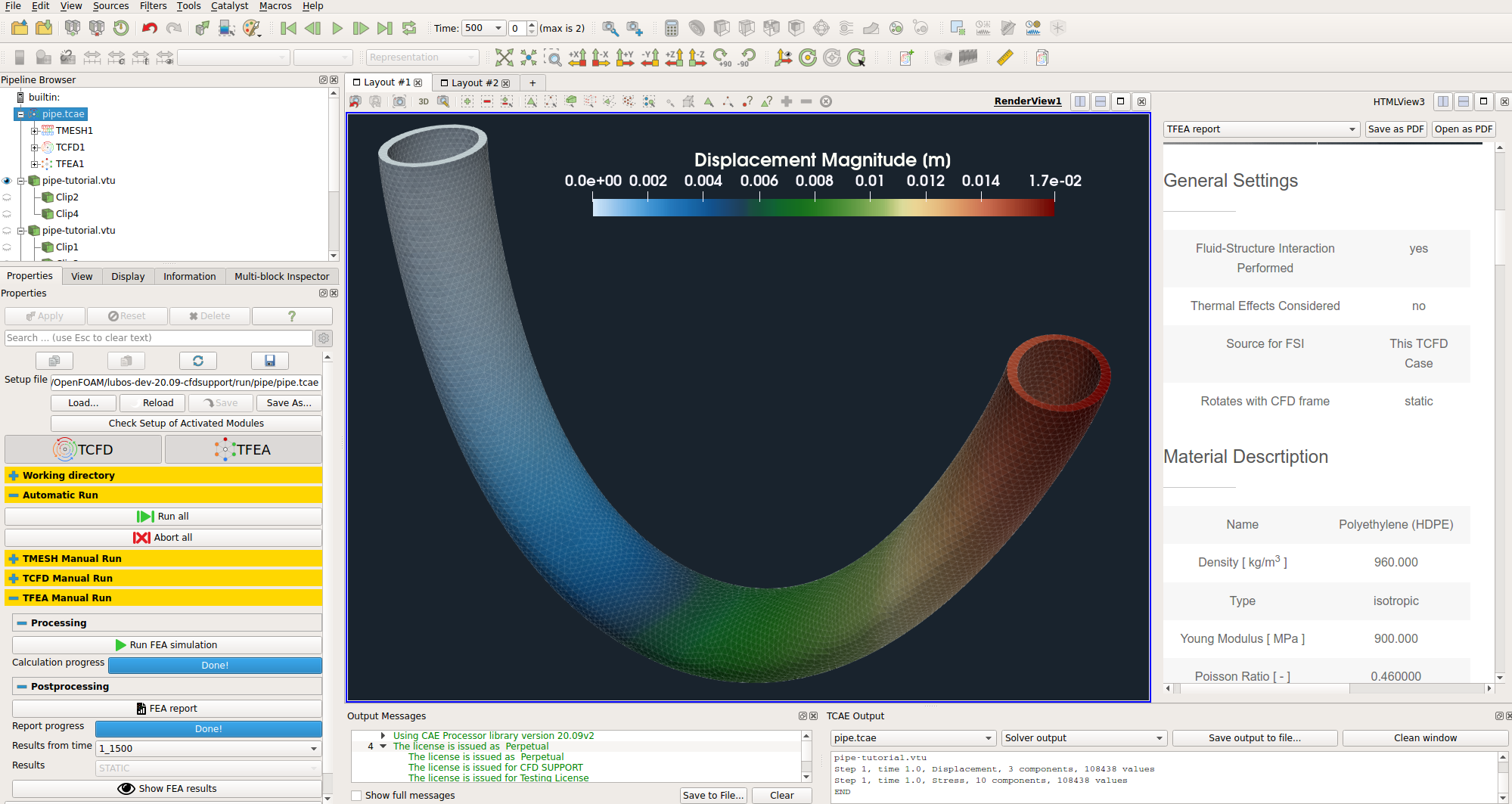Open Results from time dropdown
The height and width of the screenshot is (804, 1512).
click(208, 749)
